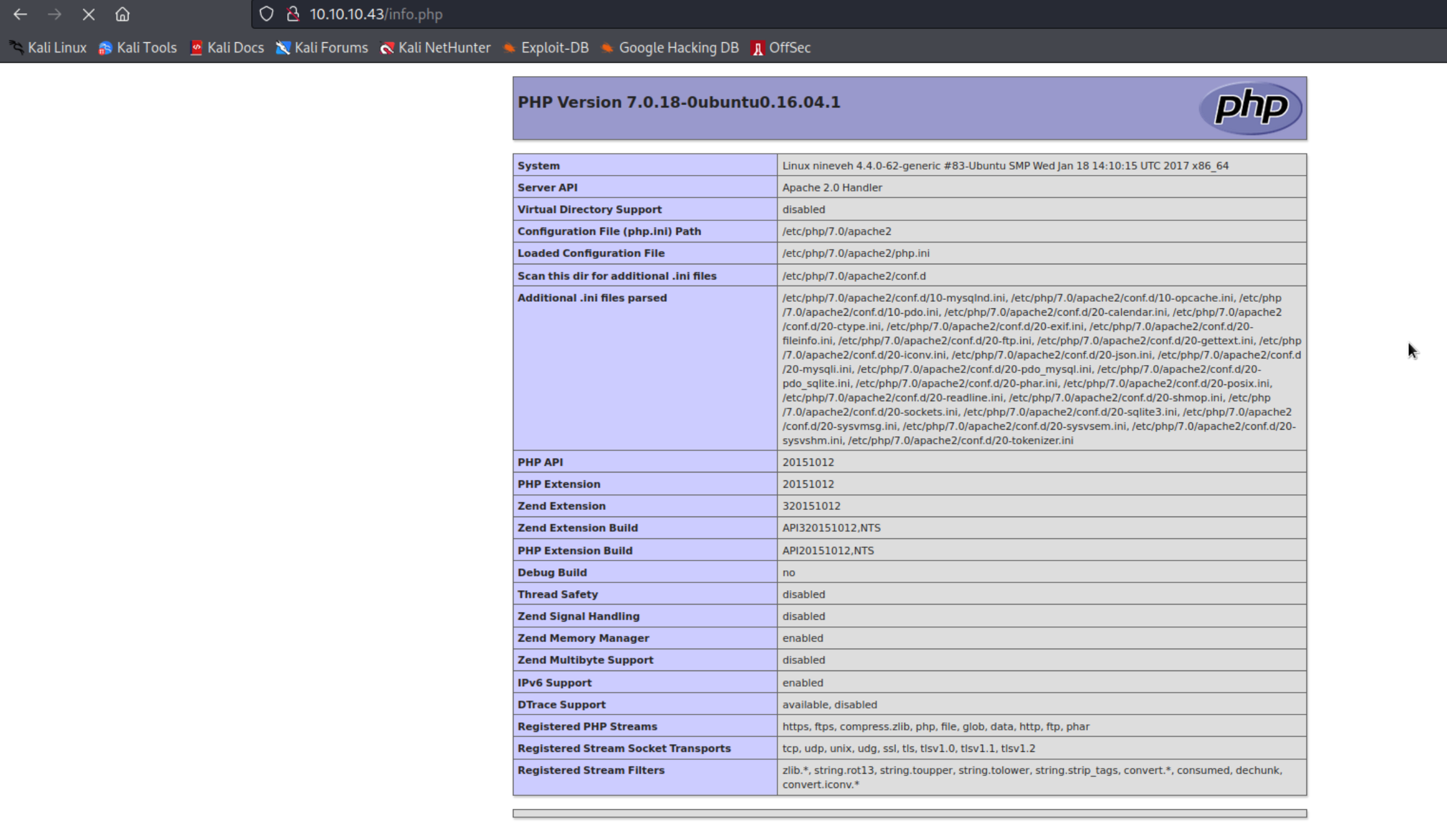The height and width of the screenshot is (840, 1447).
Task: Click 'Registered Stream Socket Transports' label
Action: click(624, 748)
